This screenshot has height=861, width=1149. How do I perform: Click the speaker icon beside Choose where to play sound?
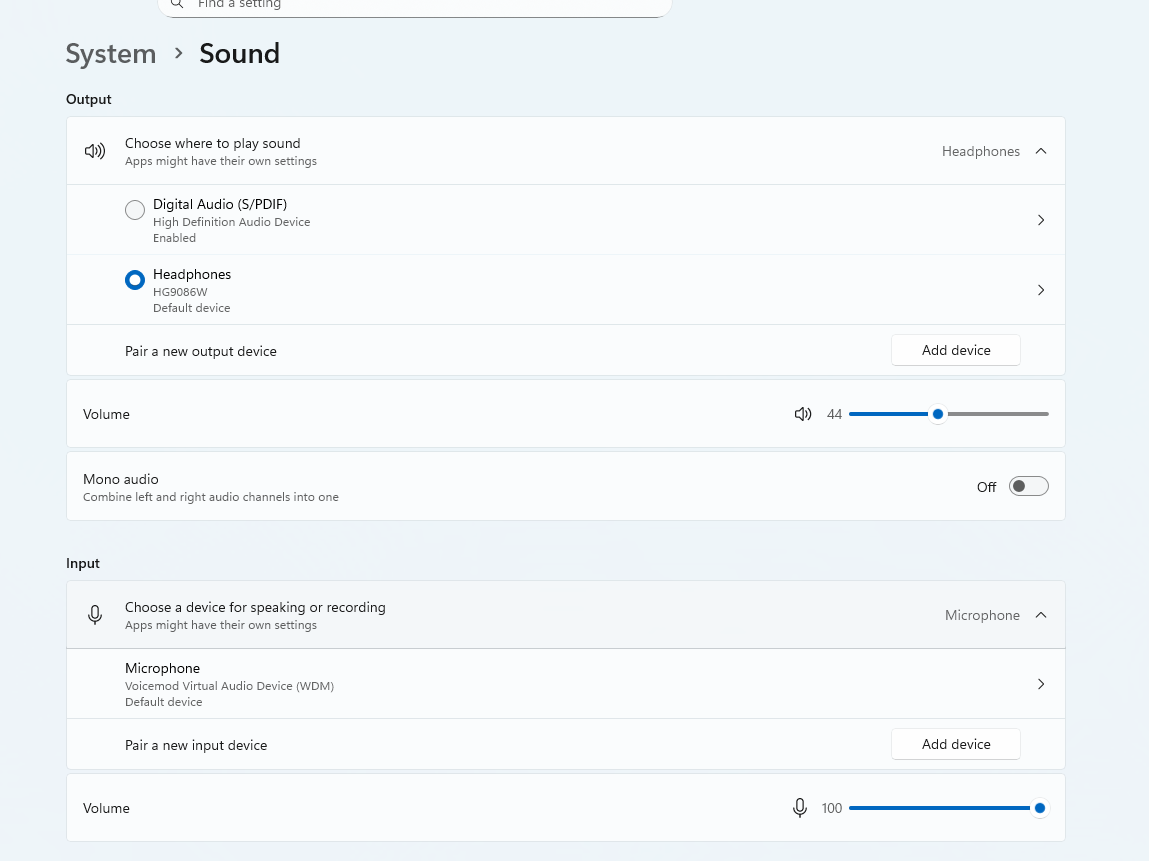tap(95, 151)
